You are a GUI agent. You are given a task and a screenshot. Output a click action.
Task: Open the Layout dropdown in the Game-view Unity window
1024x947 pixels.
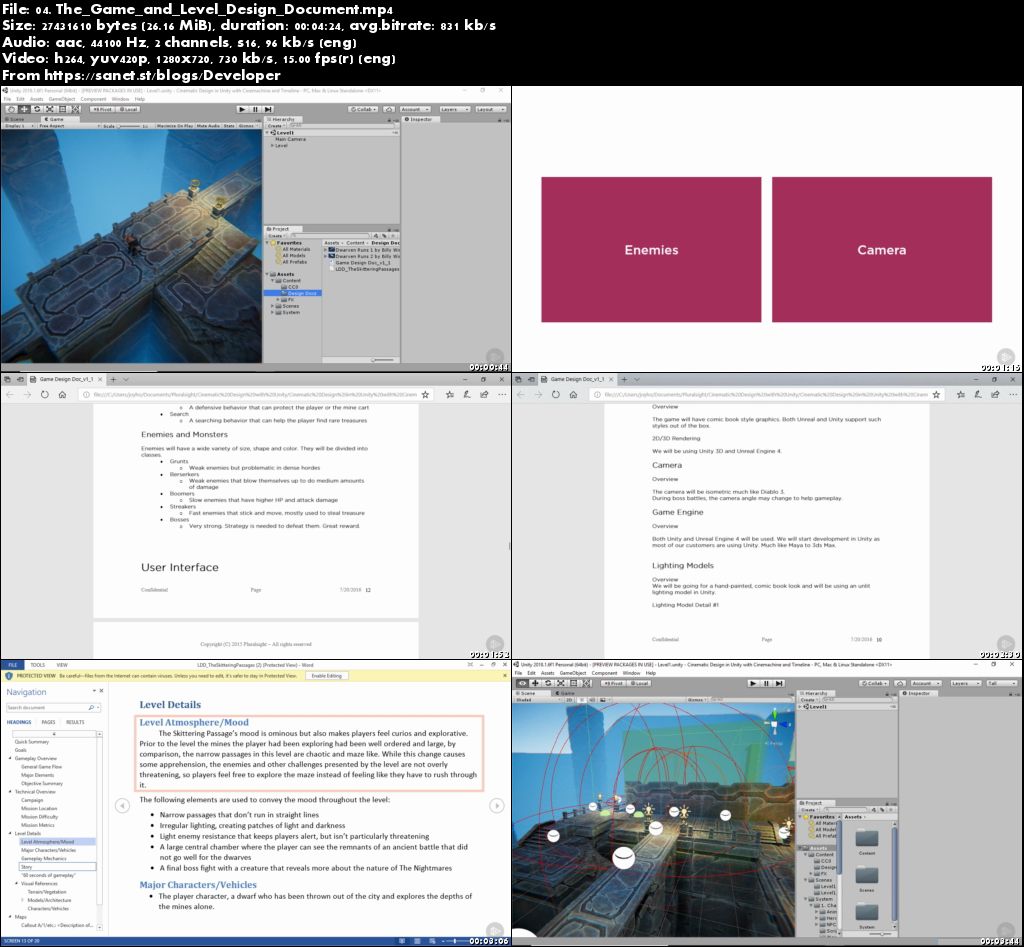point(490,109)
